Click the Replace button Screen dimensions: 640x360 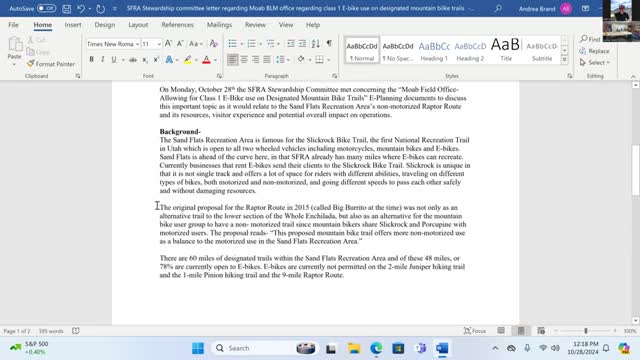(x=595, y=51)
